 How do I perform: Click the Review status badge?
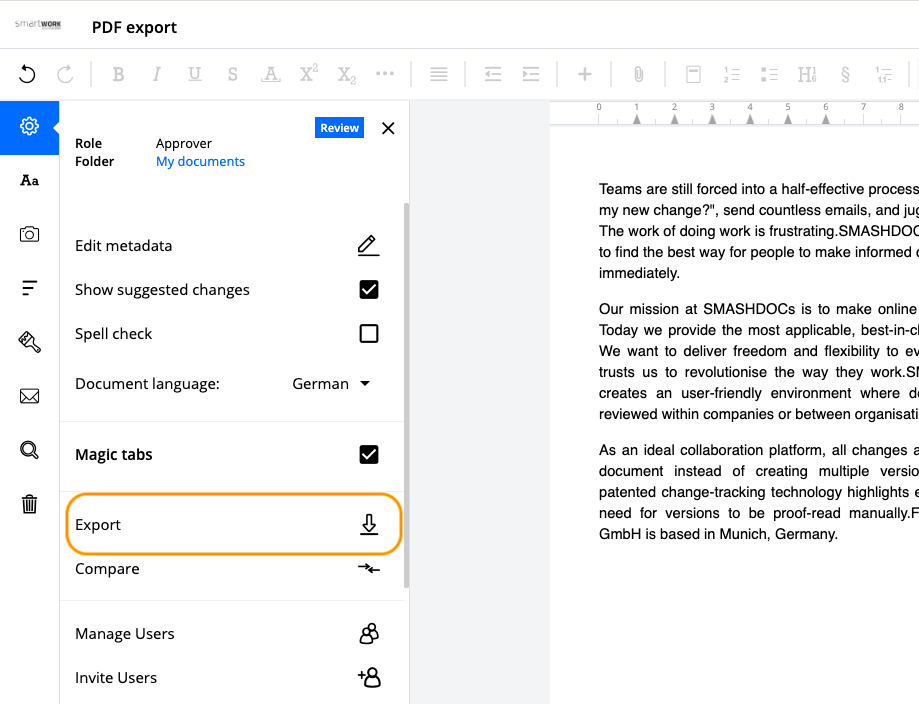(339, 128)
